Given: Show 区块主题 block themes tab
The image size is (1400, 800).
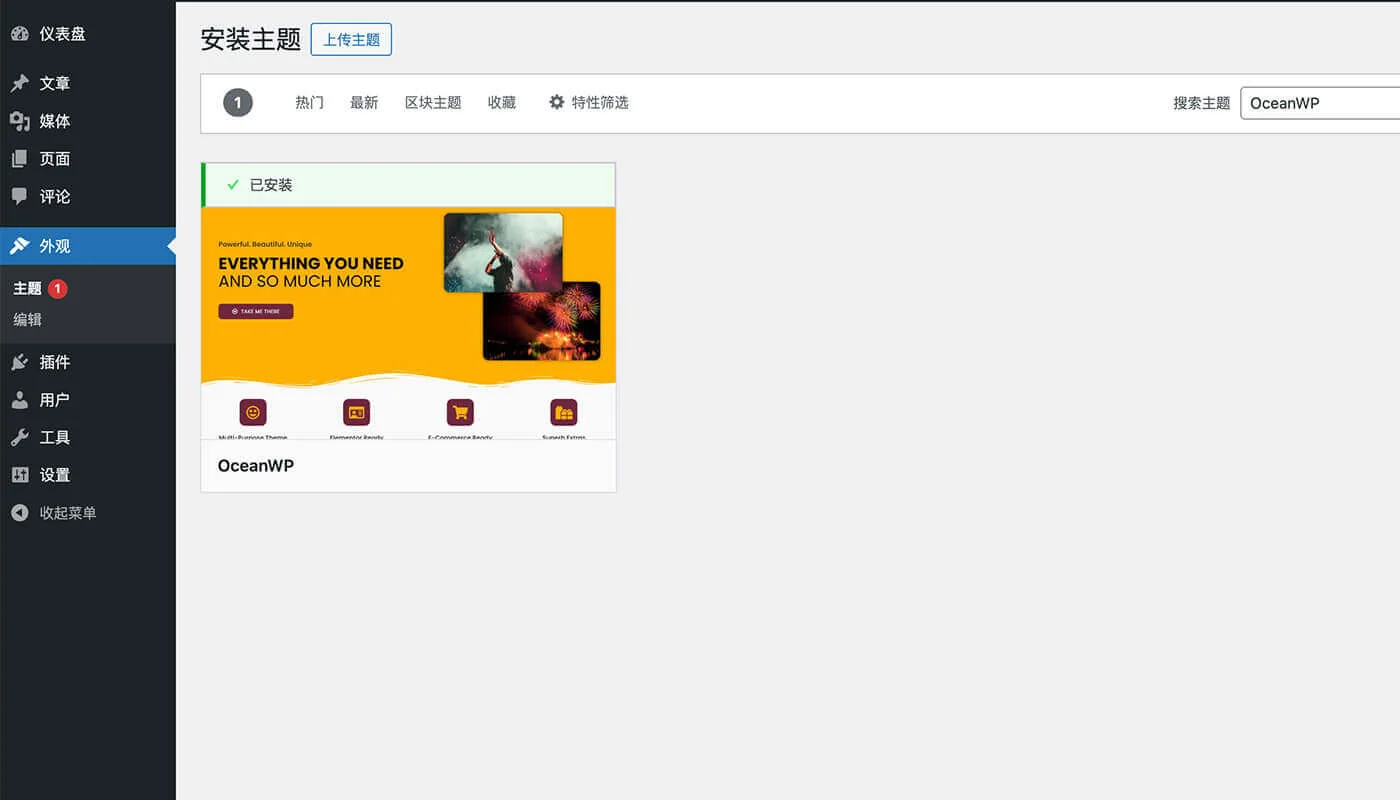Looking at the screenshot, I should (x=433, y=102).
